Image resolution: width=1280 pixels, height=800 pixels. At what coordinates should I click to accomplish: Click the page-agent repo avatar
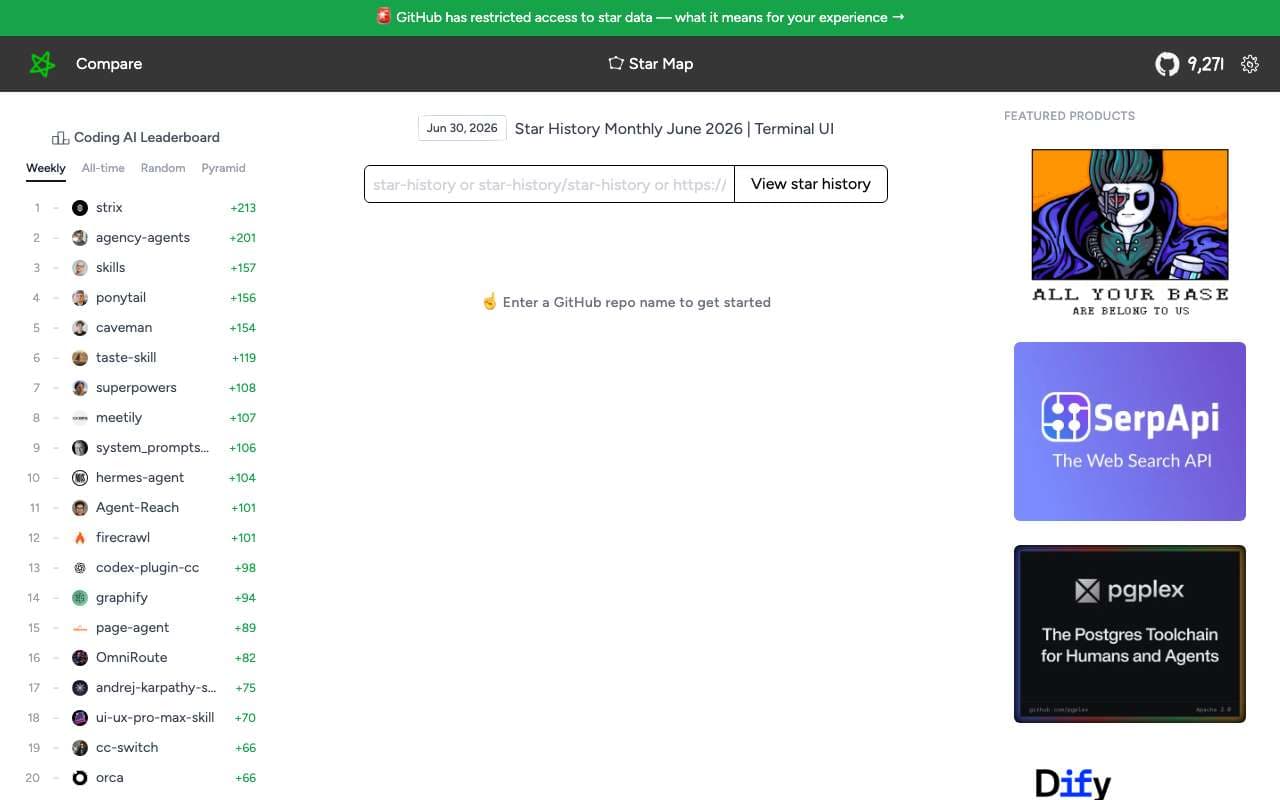[80, 628]
